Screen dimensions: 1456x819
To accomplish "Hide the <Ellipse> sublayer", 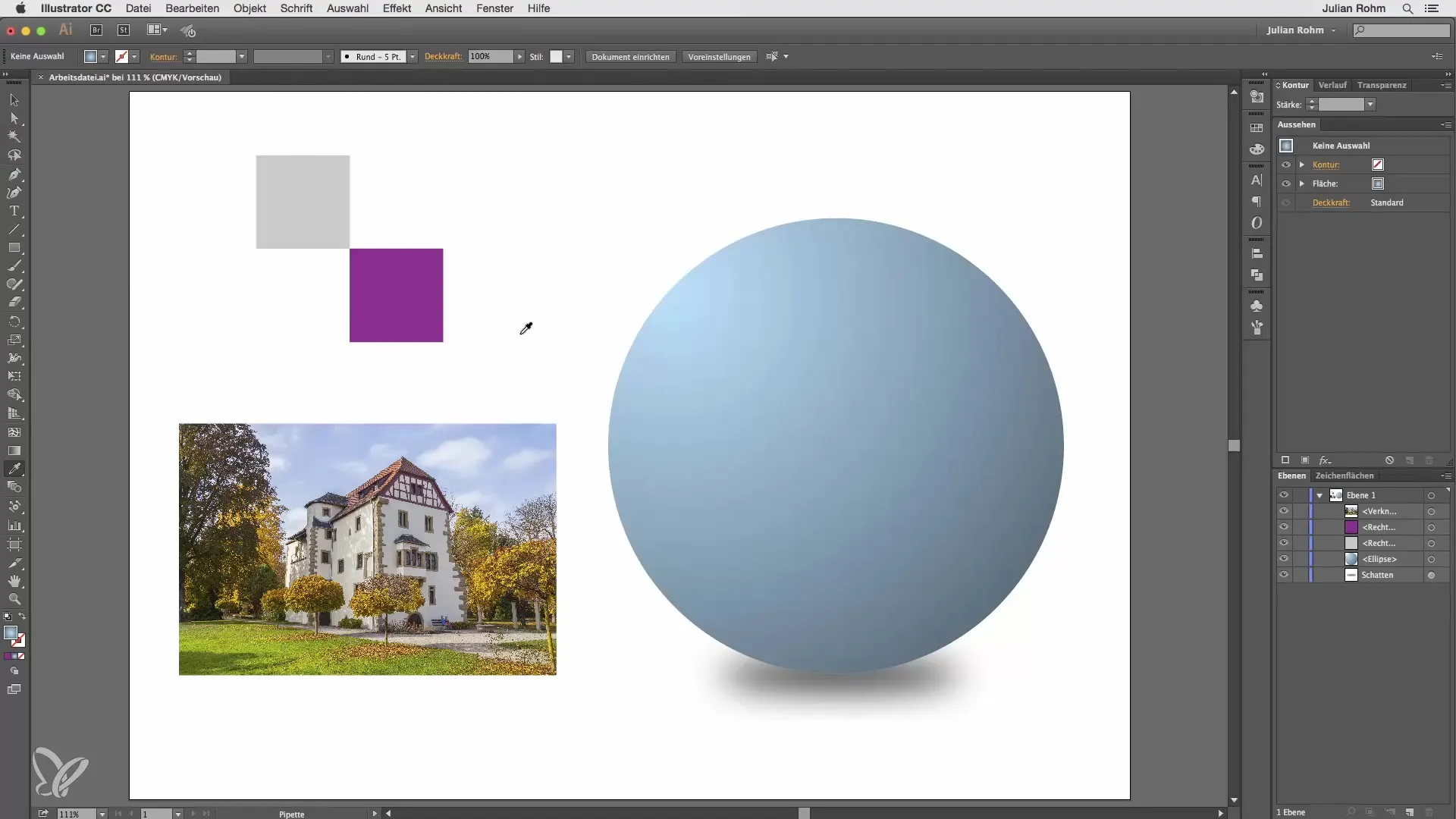I will [1284, 559].
